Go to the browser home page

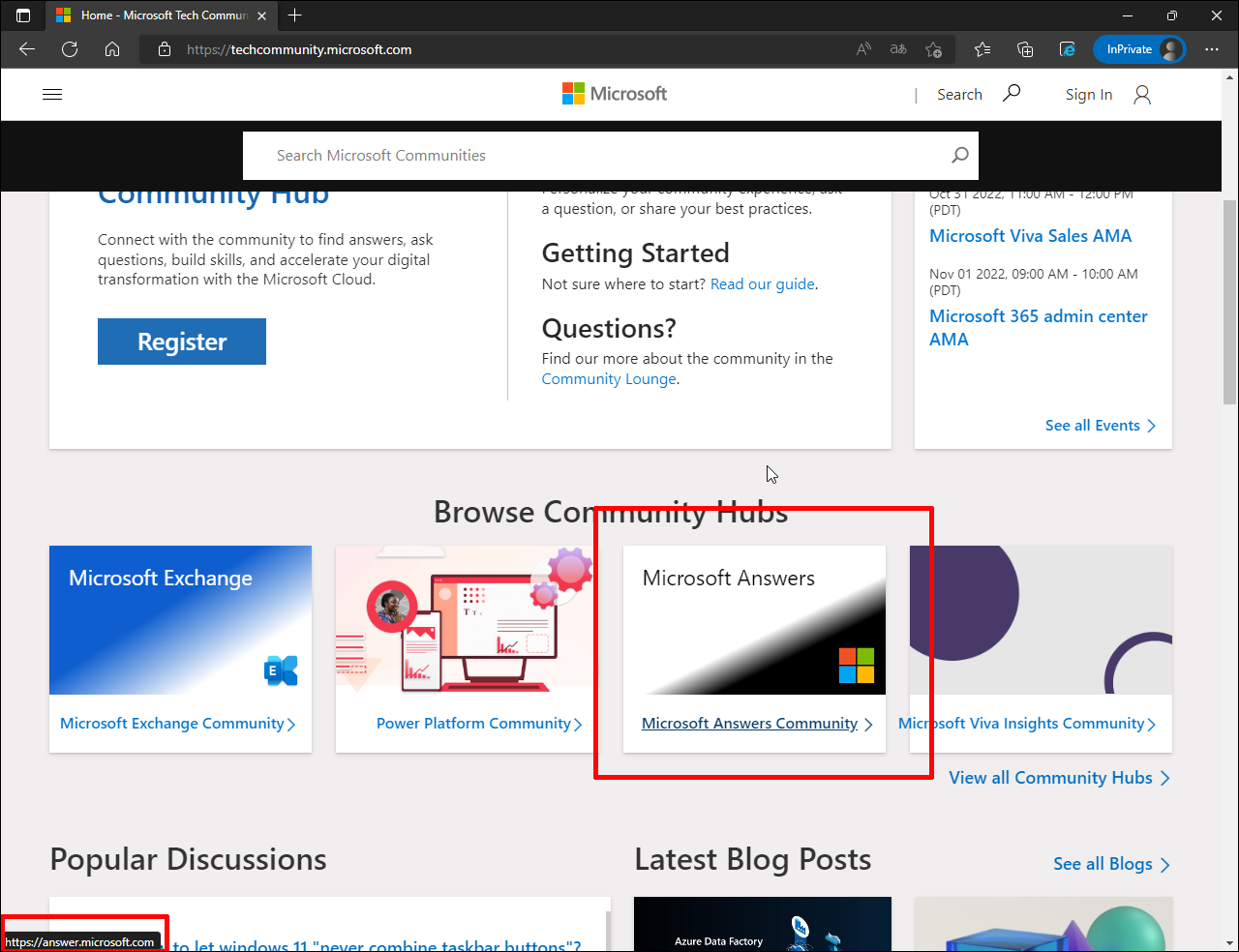[x=112, y=49]
